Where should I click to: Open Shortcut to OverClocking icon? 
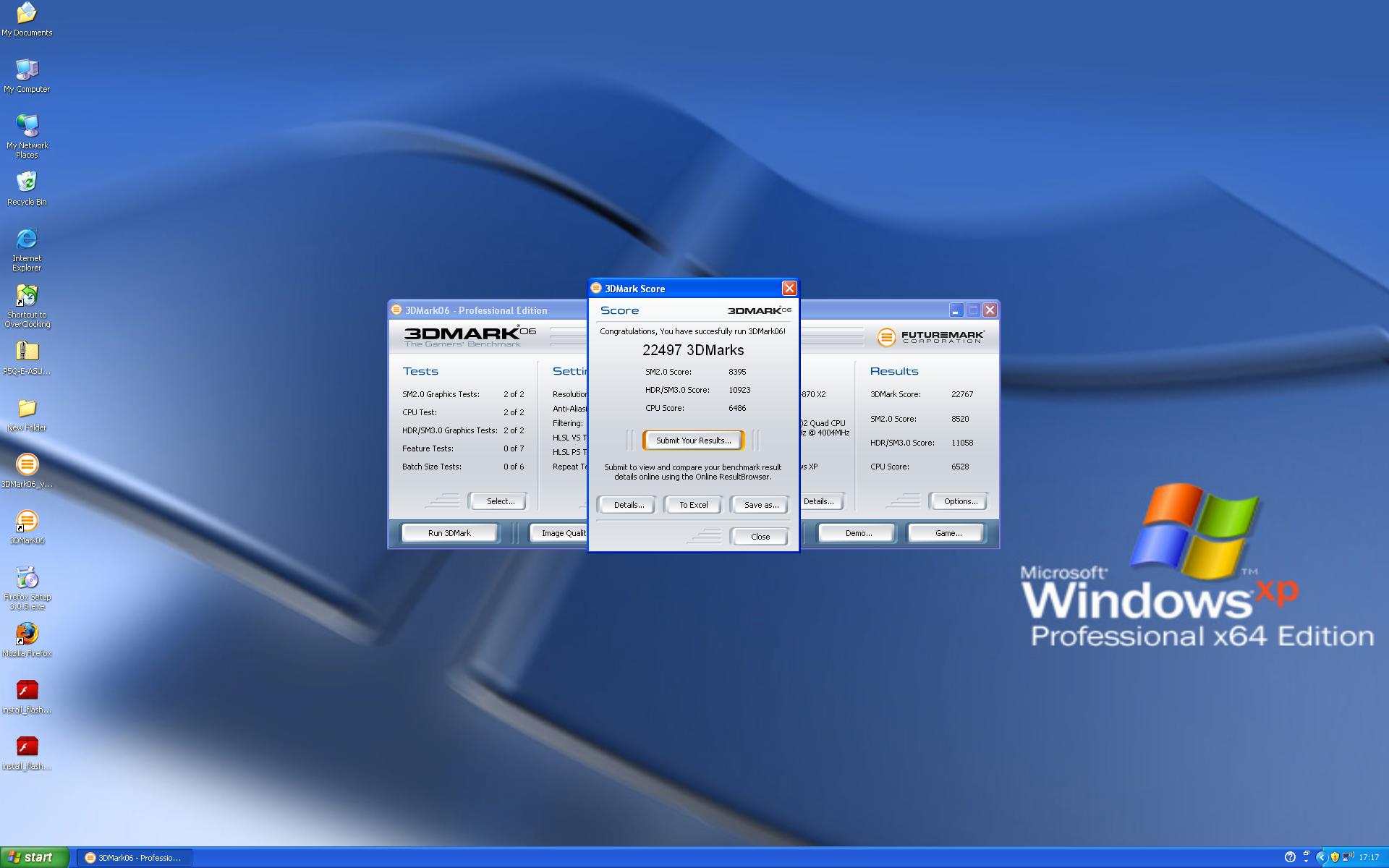point(27,306)
